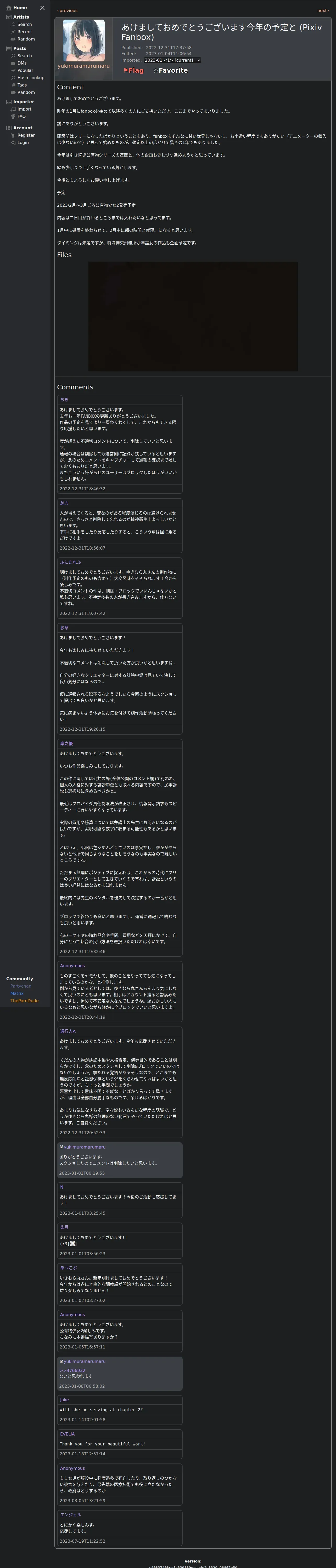Image resolution: width=336 pixels, height=1568 pixels.
Task: Open Popular posts page
Action: [22, 71]
